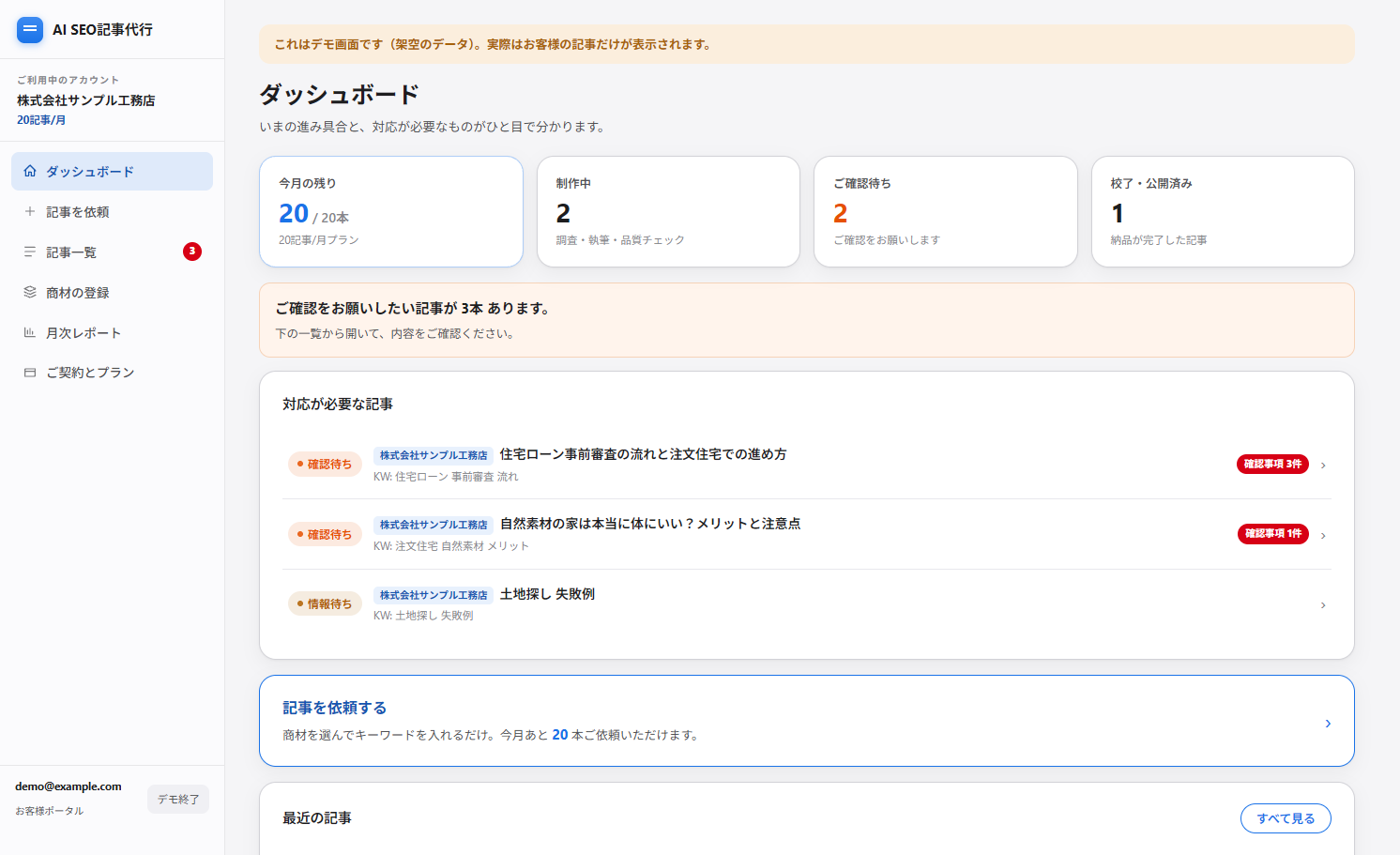1400x855 pixels.
Task: Click the plus icon beside 記事を依頼
Action: pos(30,211)
